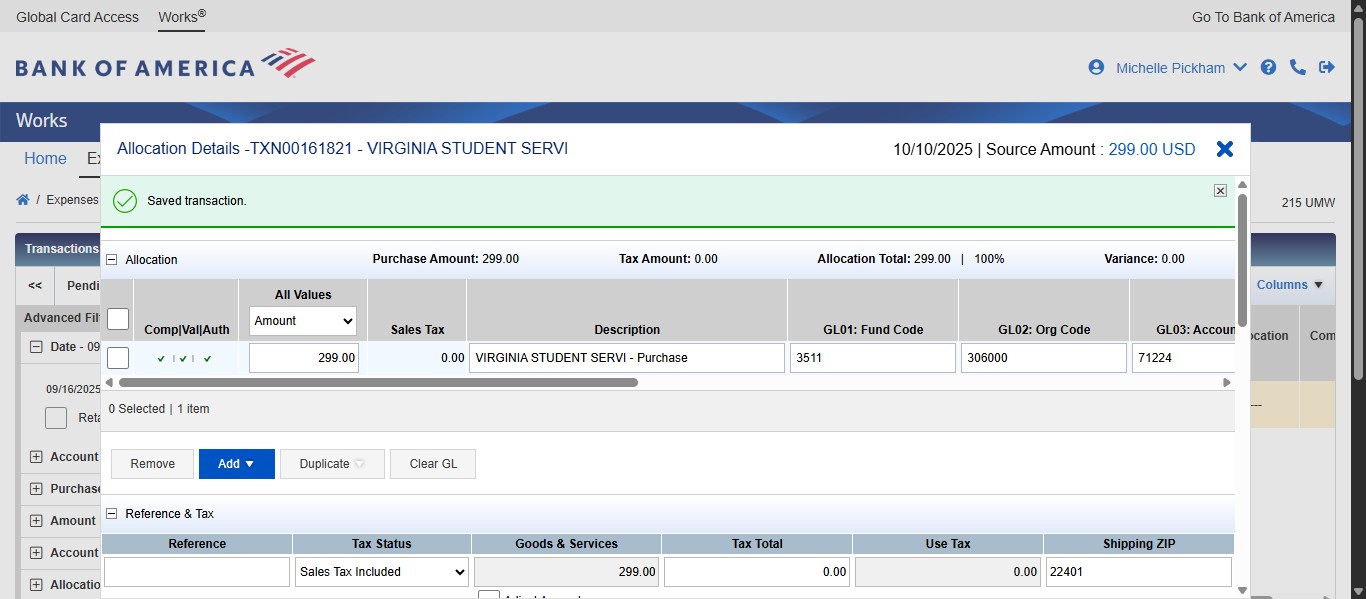
Task: Expand the Amount filter section
Action: [35, 520]
